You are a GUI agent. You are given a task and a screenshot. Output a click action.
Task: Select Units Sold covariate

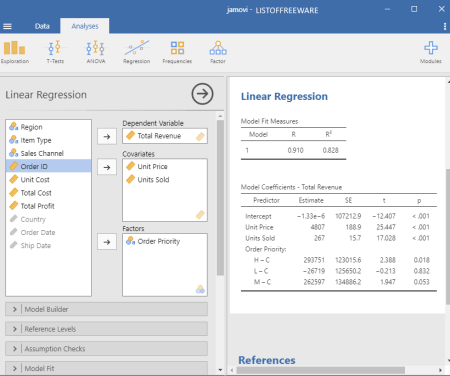tap(165, 180)
